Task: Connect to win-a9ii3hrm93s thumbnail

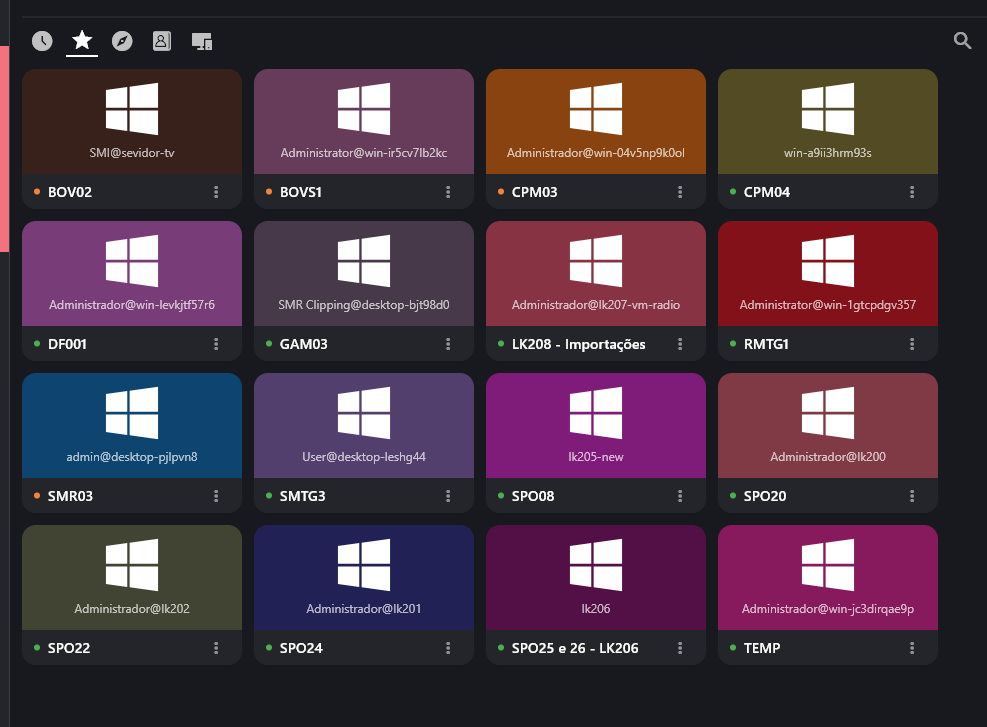Action: (828, 121)
